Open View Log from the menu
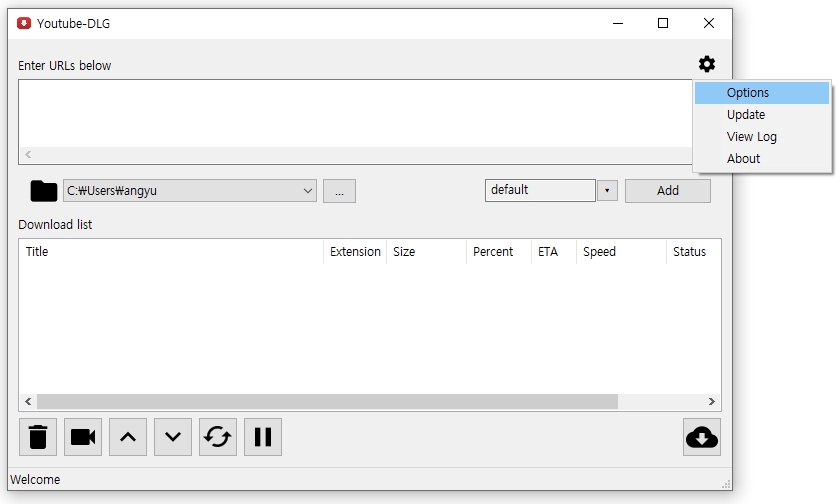 point(762,137)
